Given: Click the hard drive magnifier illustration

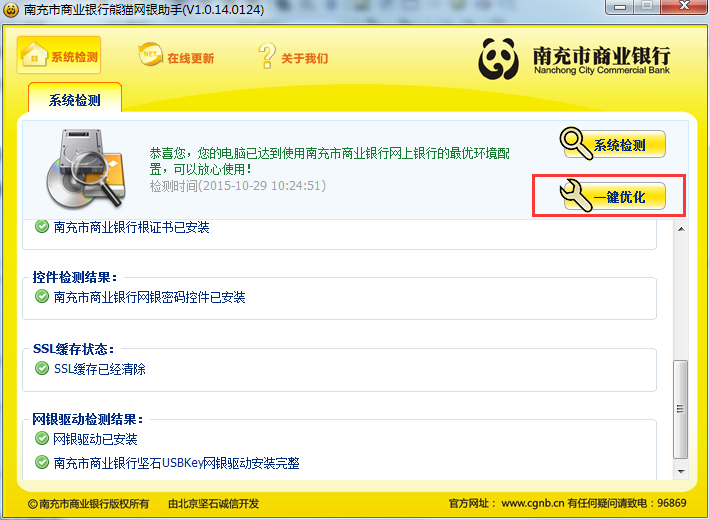Looking at the screenshot, I should pos(86,168).
